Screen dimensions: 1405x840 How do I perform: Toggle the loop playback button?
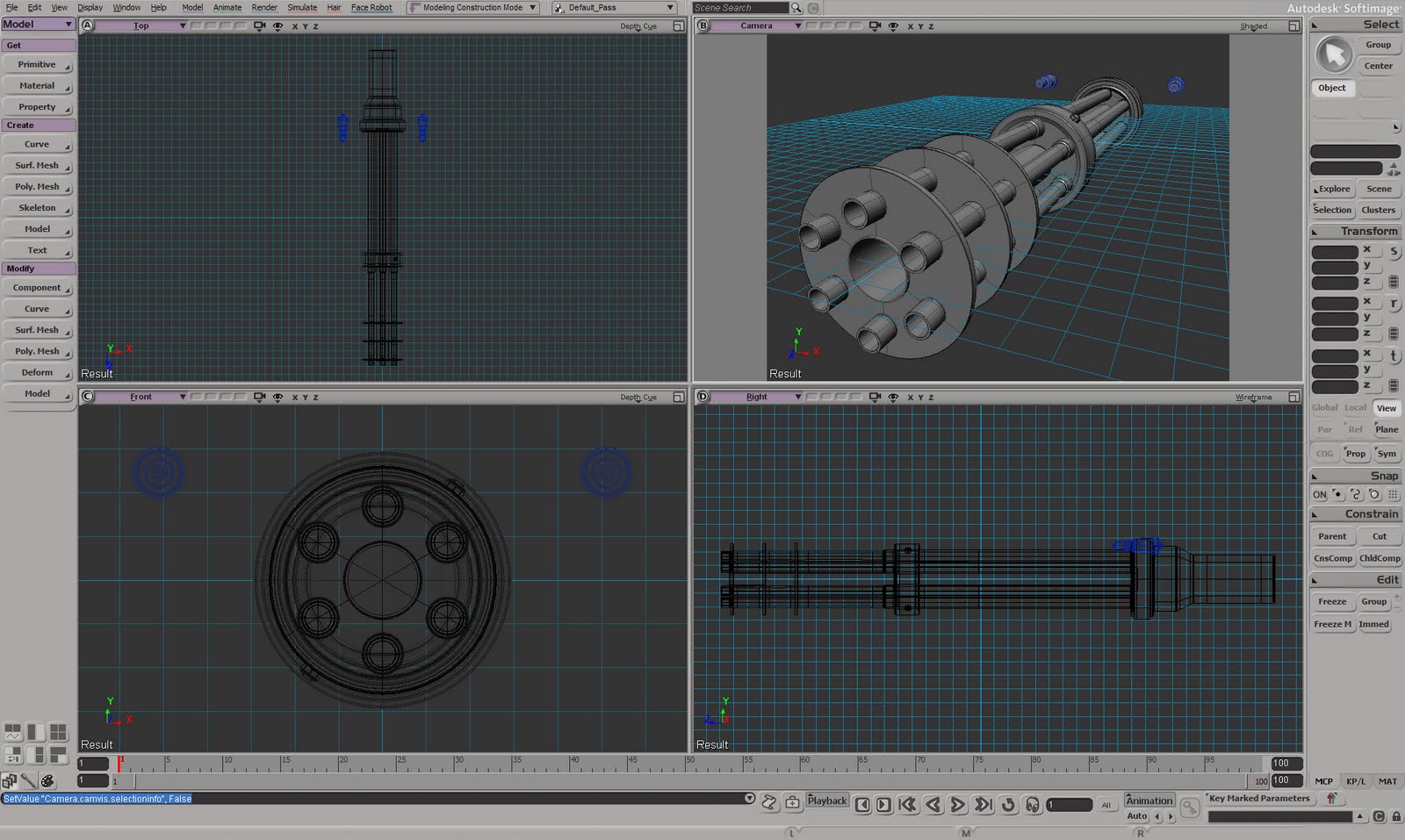(x=1008, y=804)
